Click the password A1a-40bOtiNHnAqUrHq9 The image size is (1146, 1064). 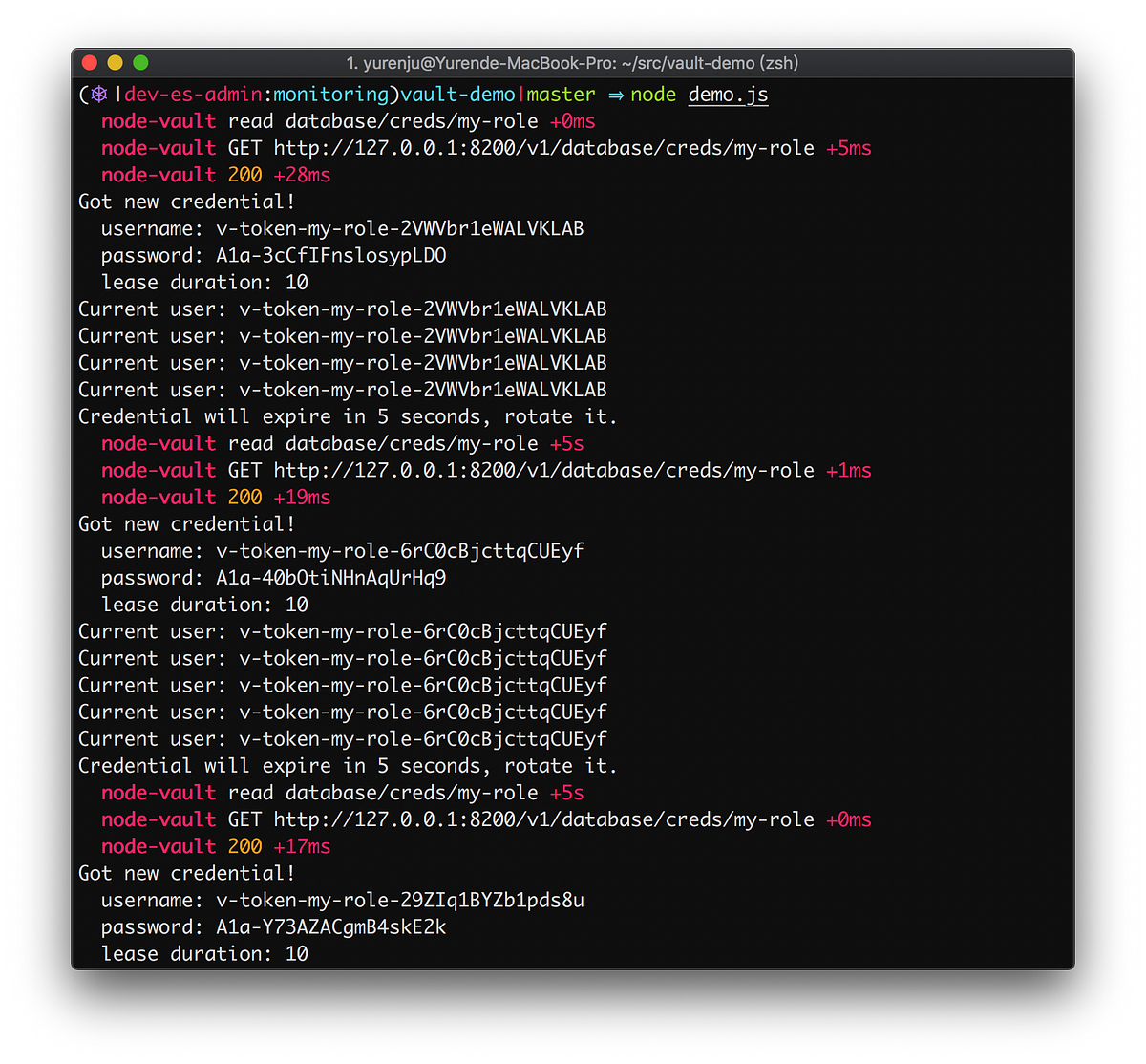(330, 578)
